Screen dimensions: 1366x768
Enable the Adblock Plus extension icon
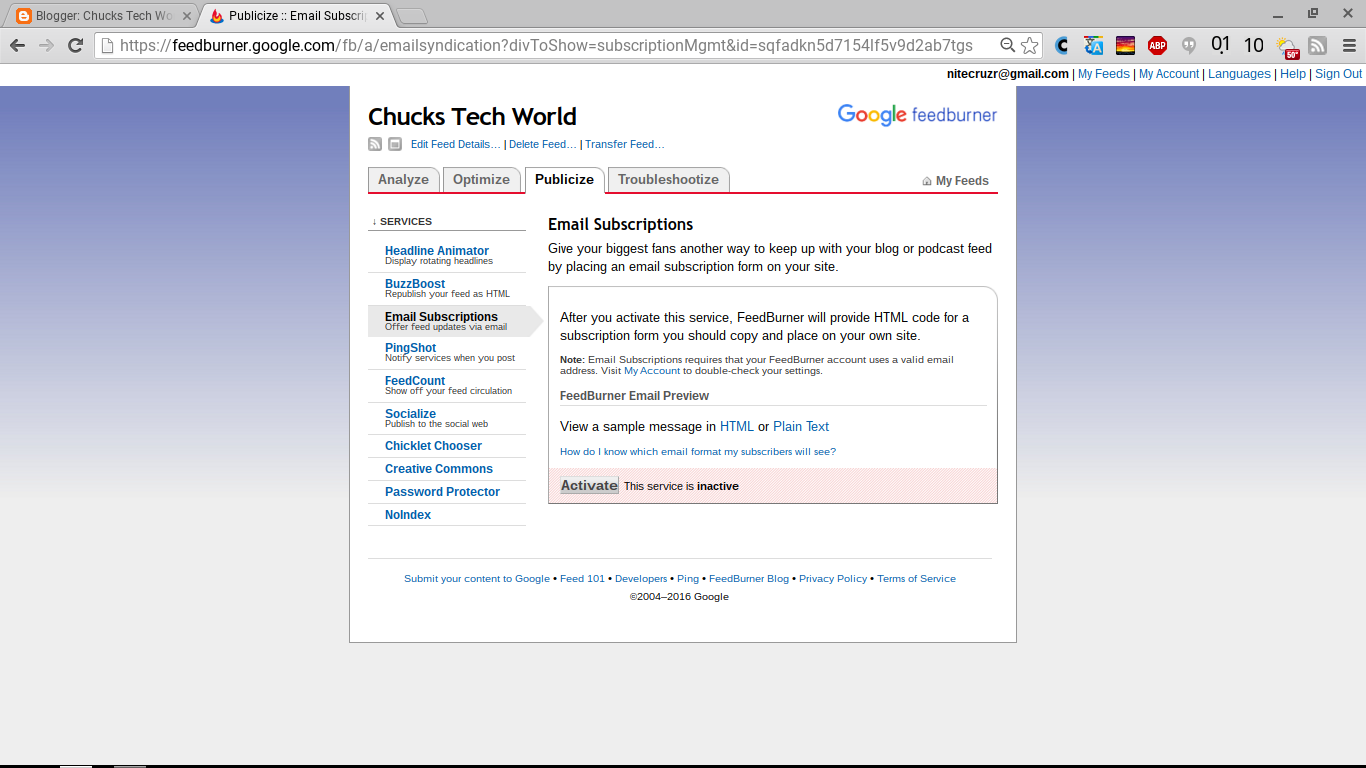click(x=1158, y=45)
